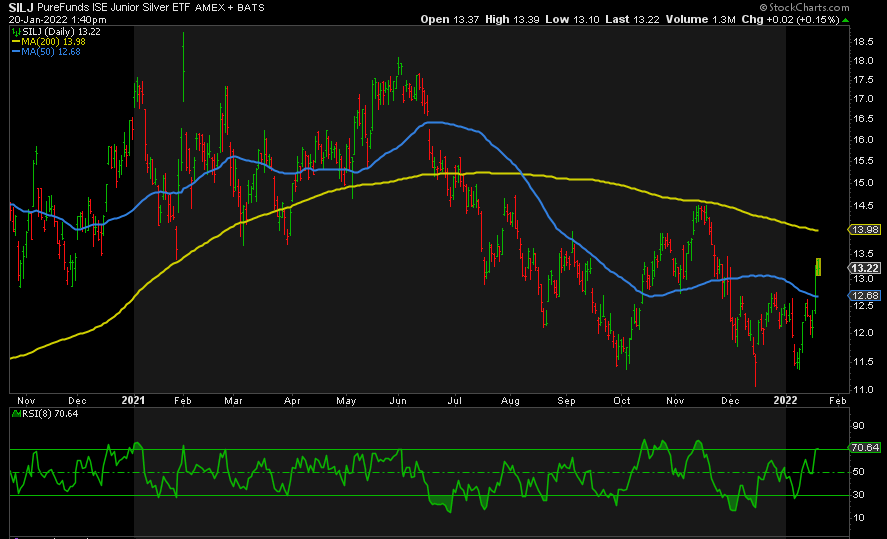Click the yellow MA(200) legend line swatch

coord(16,42)
